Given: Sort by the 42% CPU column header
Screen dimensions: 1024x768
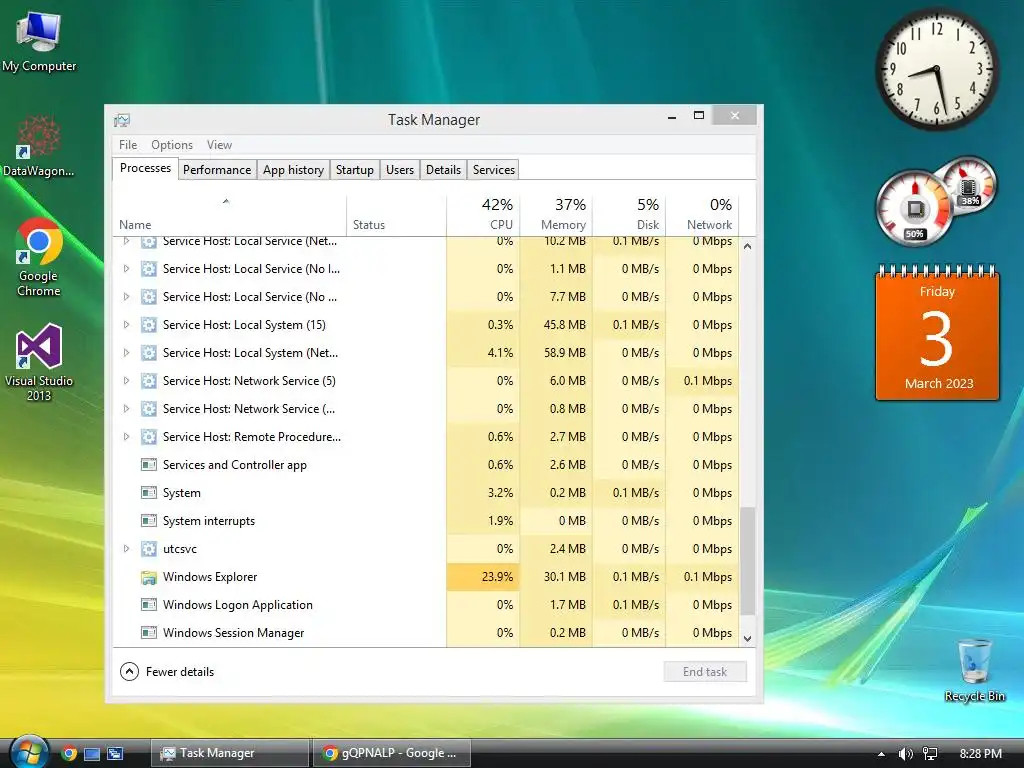Looking at the screenshot, I should click(x=483, y=215).
